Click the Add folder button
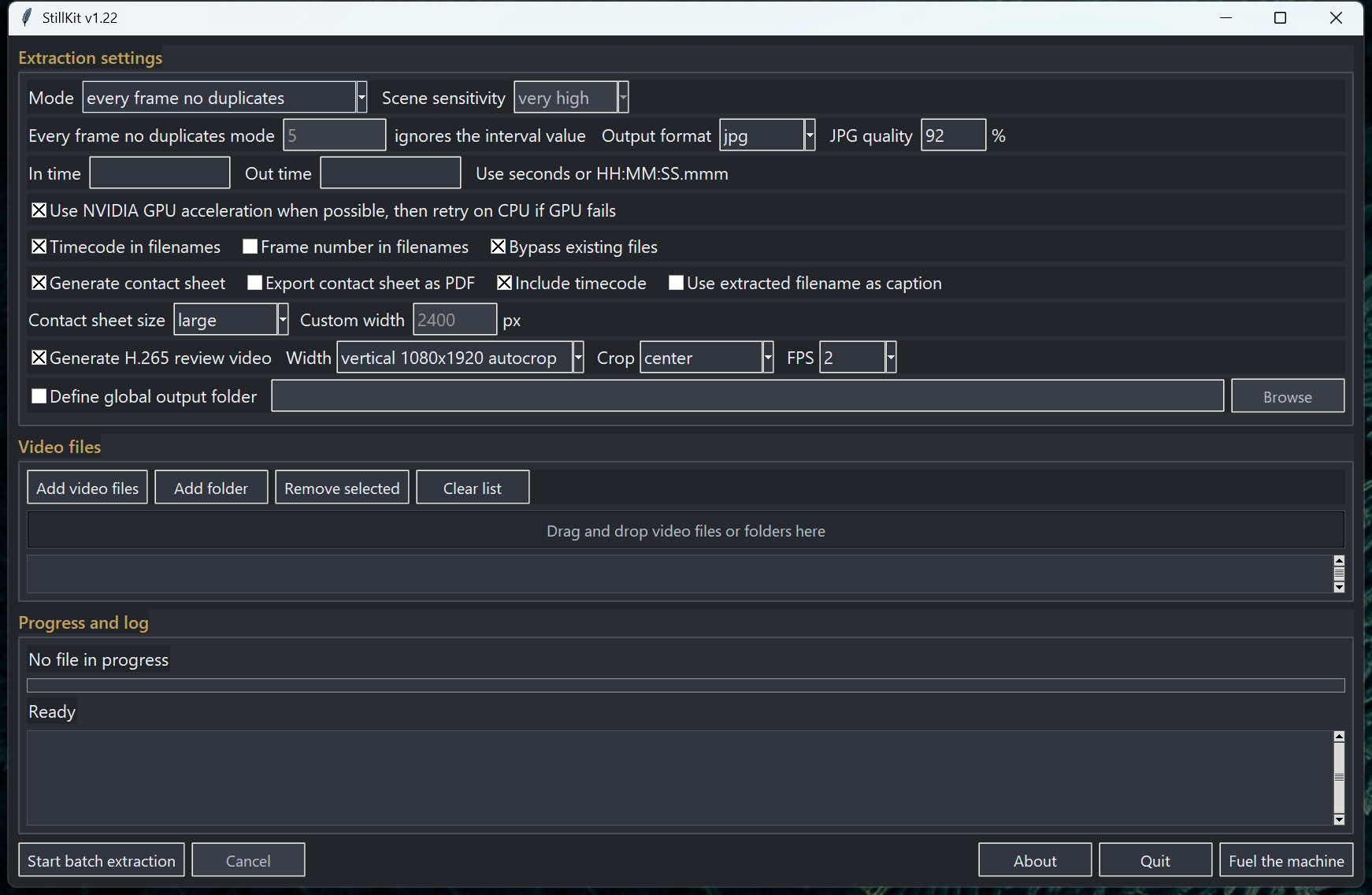 (211, 487)
